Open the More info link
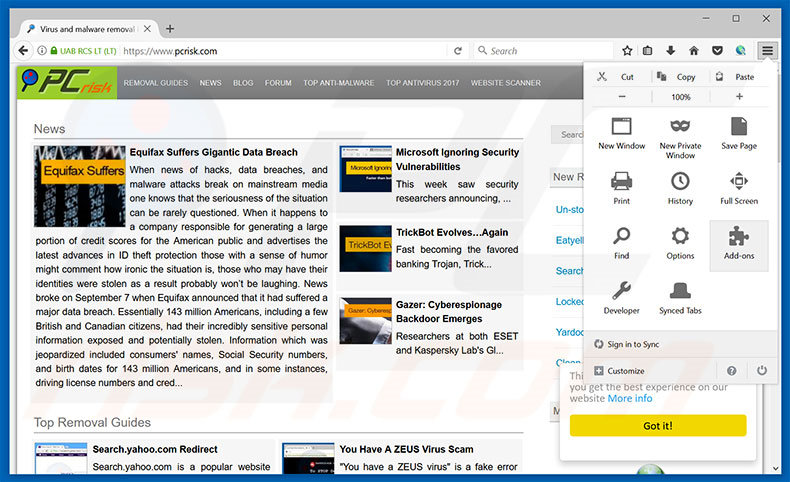 (630, 398)
